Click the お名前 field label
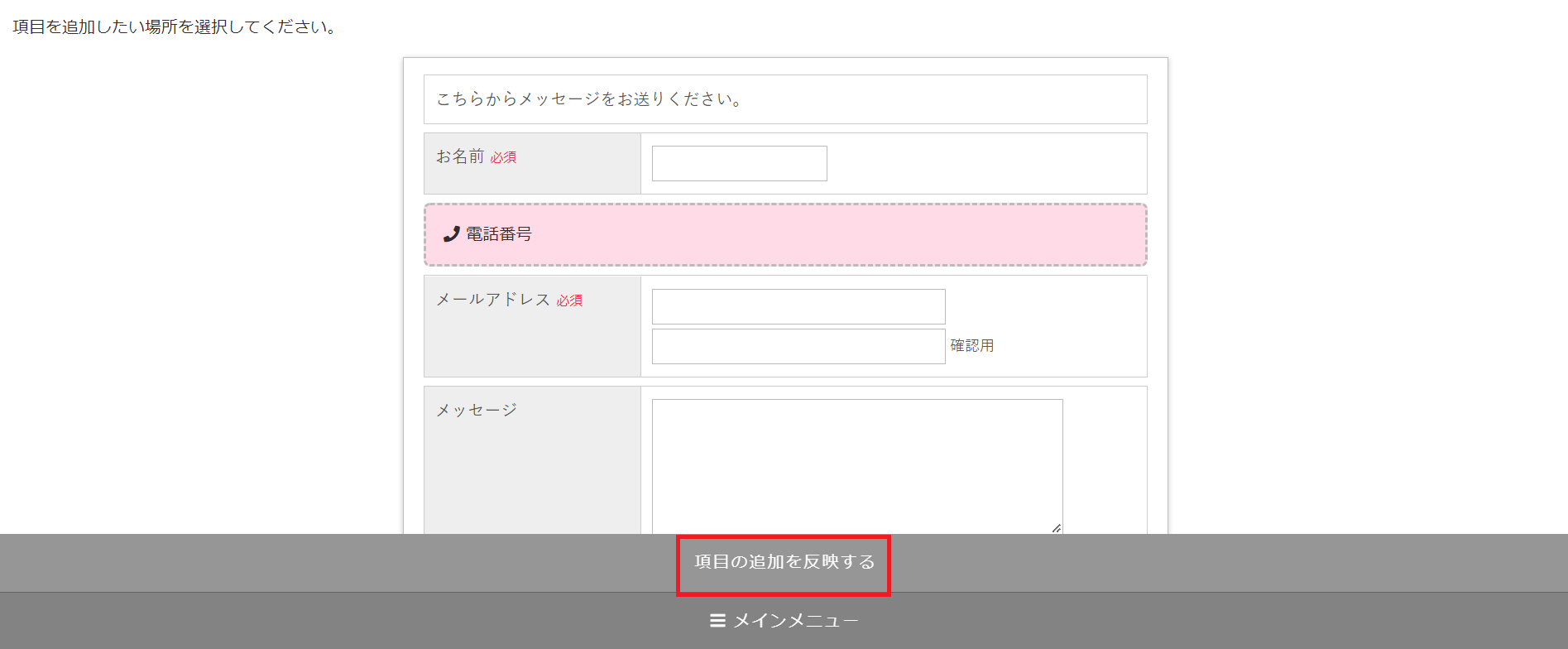 point(460,156)
